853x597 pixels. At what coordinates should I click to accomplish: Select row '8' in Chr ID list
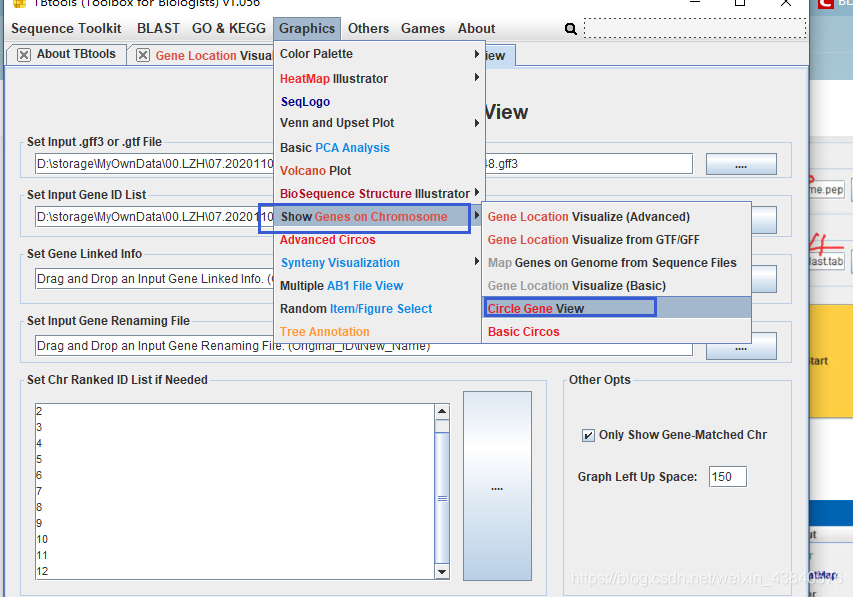pyautogui.click(x=235, y=507)
